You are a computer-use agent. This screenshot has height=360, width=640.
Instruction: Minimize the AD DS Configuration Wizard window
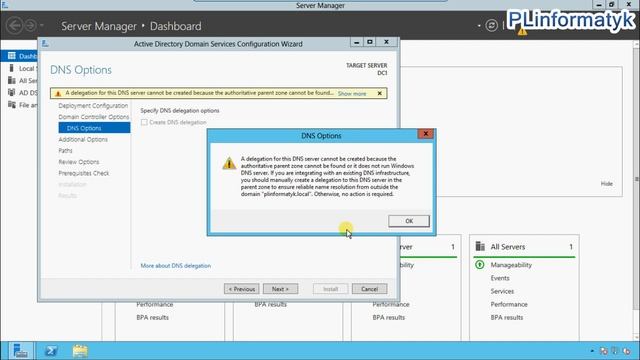point(356,42)
